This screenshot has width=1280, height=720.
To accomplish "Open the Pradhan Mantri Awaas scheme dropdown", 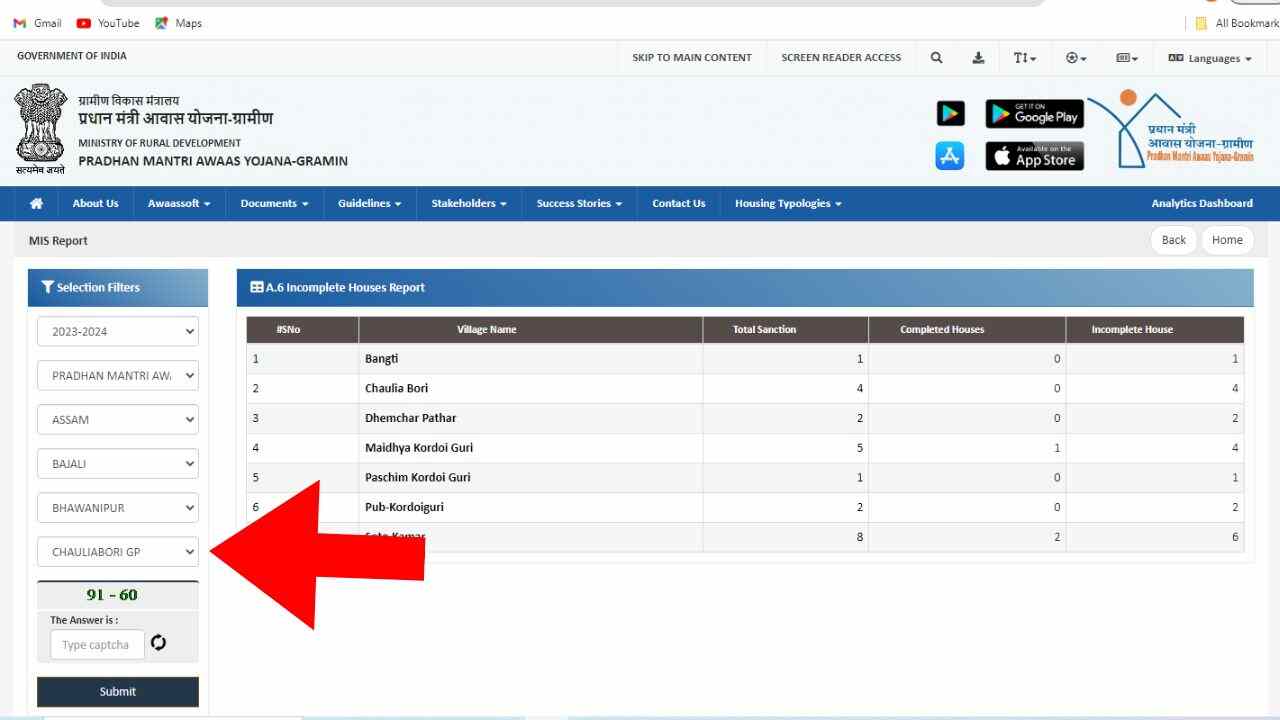I will [118, 376].
